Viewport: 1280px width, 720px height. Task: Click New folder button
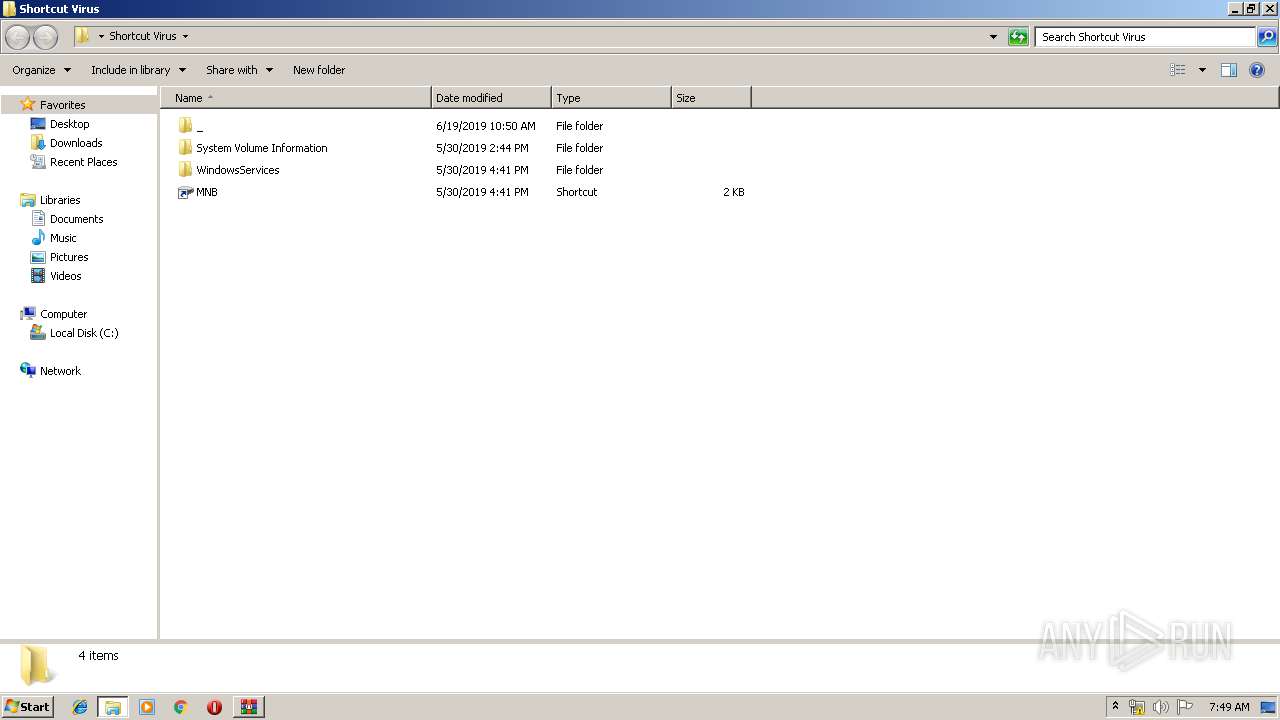pos(319,70)
